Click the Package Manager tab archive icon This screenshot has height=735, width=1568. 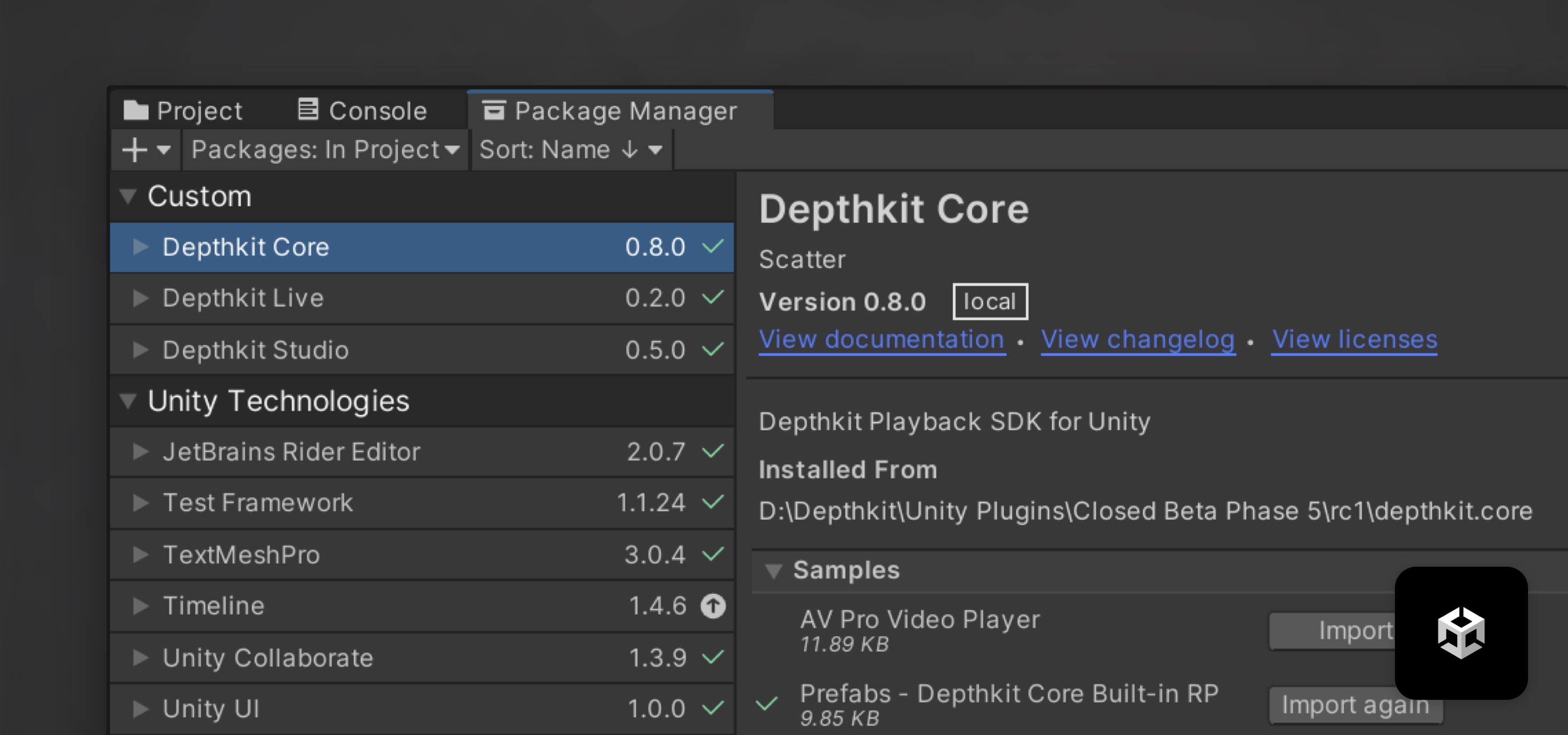tap(494, 110)
